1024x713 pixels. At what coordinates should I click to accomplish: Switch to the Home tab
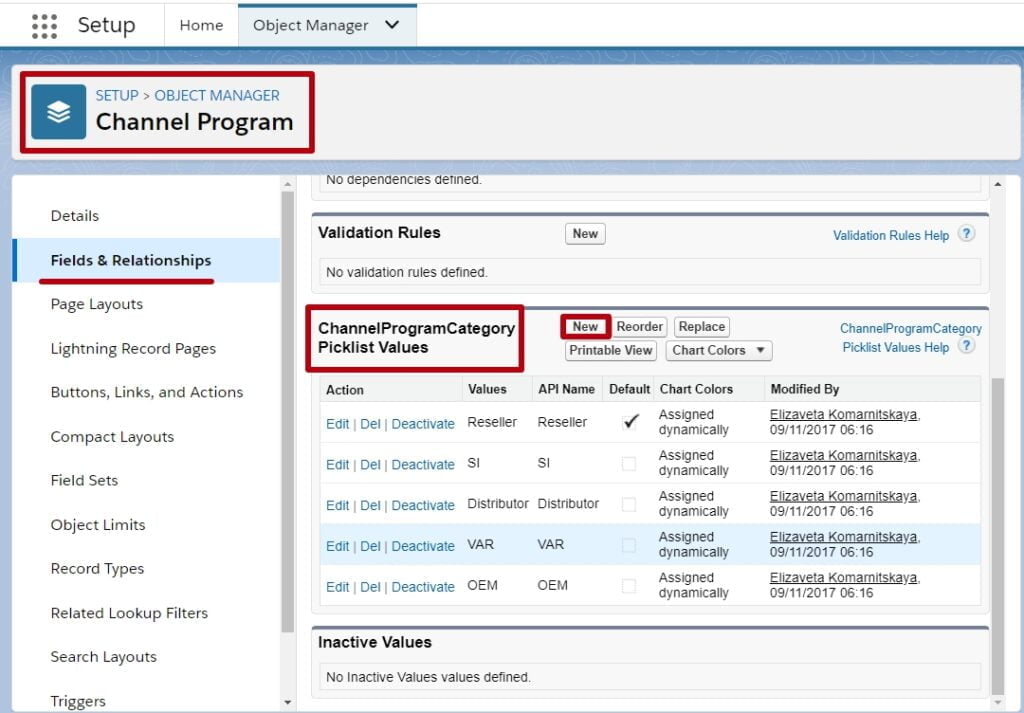(201, 25)
